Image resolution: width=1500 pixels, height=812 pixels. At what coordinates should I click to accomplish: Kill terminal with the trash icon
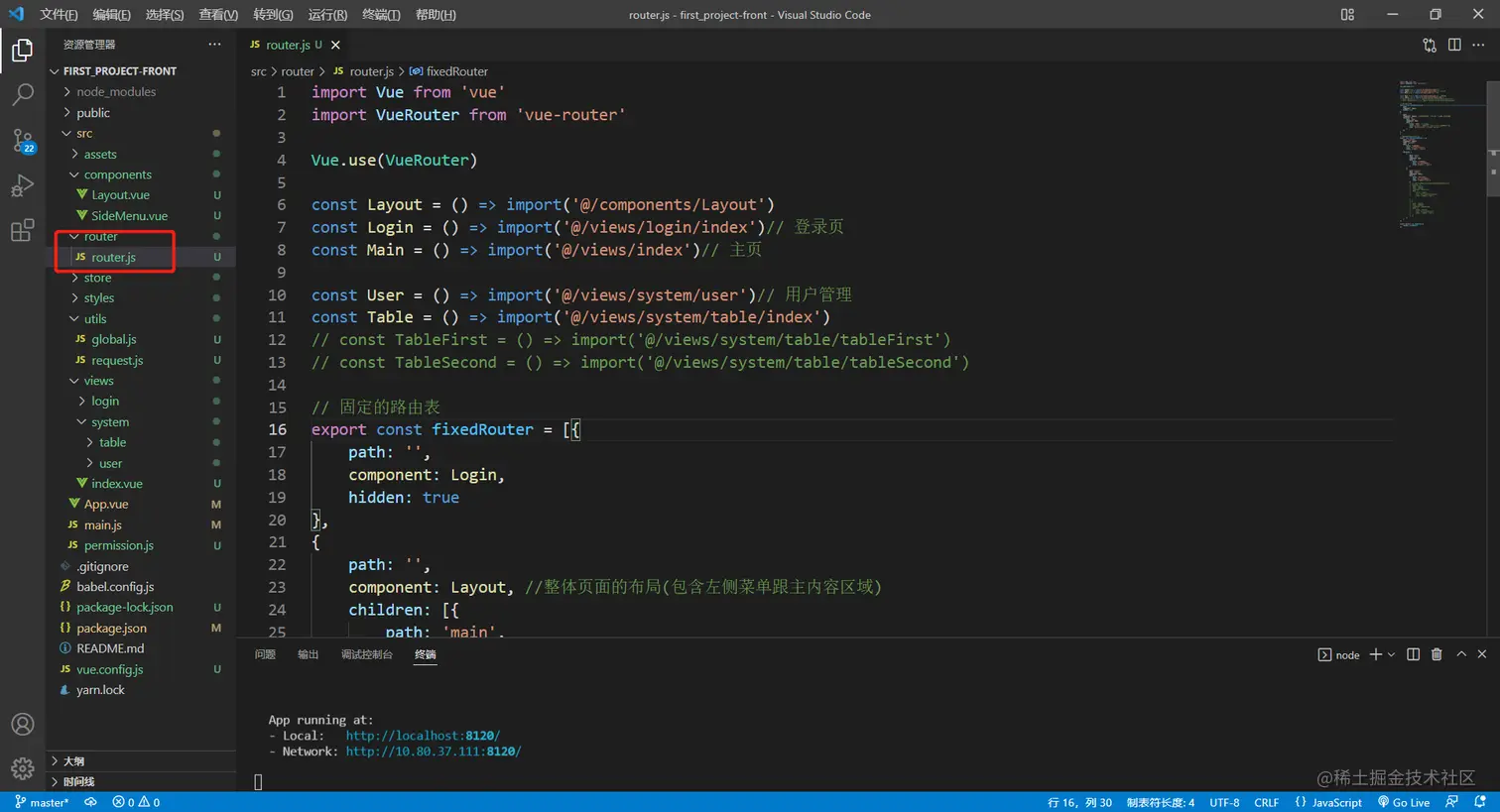point(1437,654)
